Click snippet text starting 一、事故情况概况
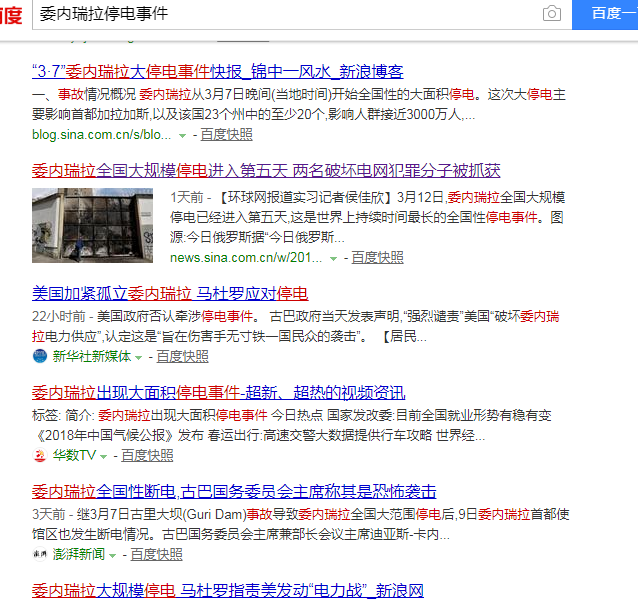Viewport: 638px width, 601px height. click(x=299, y=105)
